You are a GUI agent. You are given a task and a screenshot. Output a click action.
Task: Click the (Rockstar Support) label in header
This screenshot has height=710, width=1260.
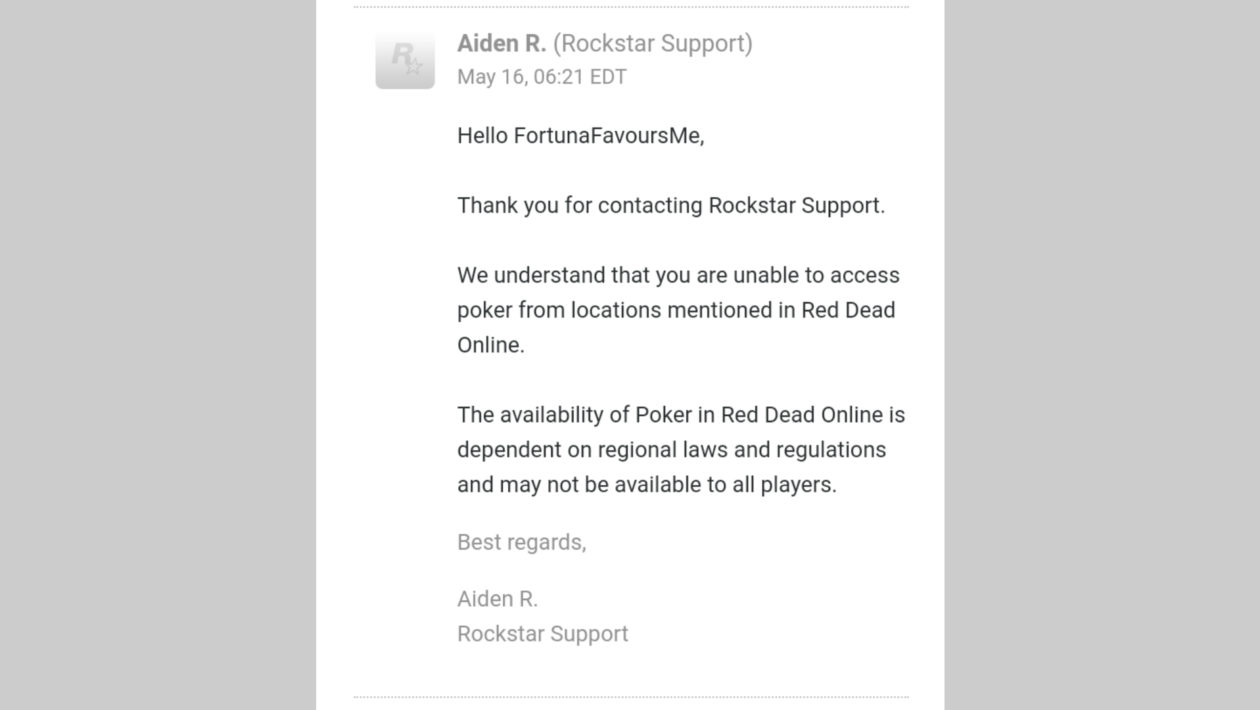click(x=653, y=44)
